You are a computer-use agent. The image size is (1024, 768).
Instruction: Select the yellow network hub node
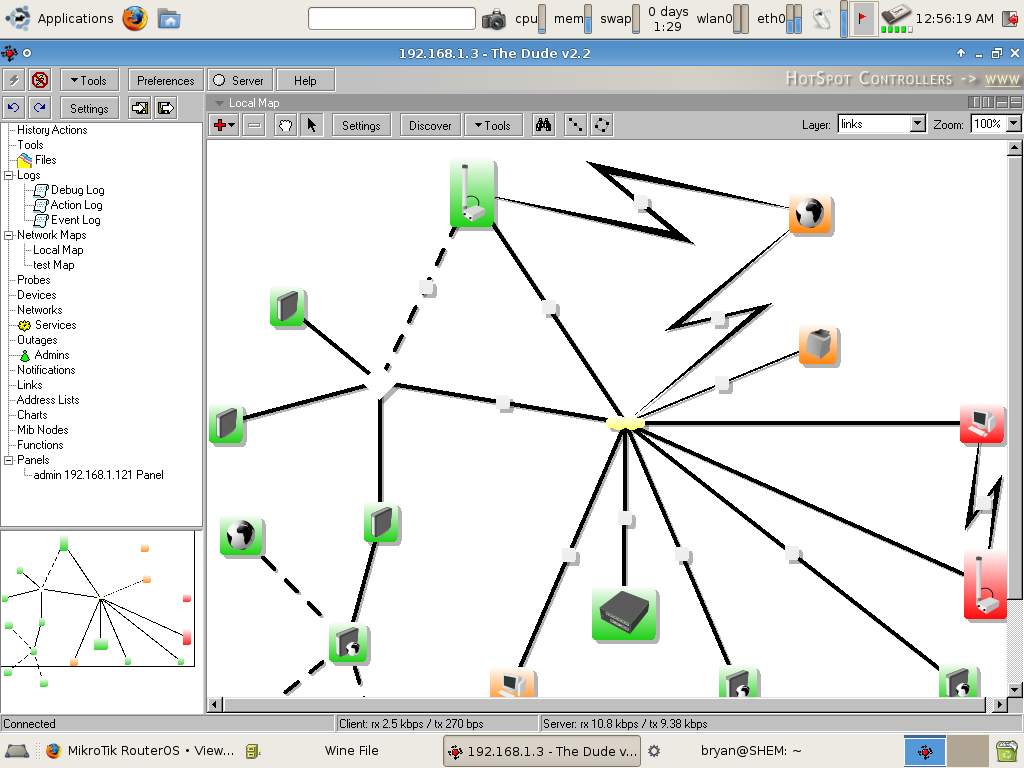point(625,423)
